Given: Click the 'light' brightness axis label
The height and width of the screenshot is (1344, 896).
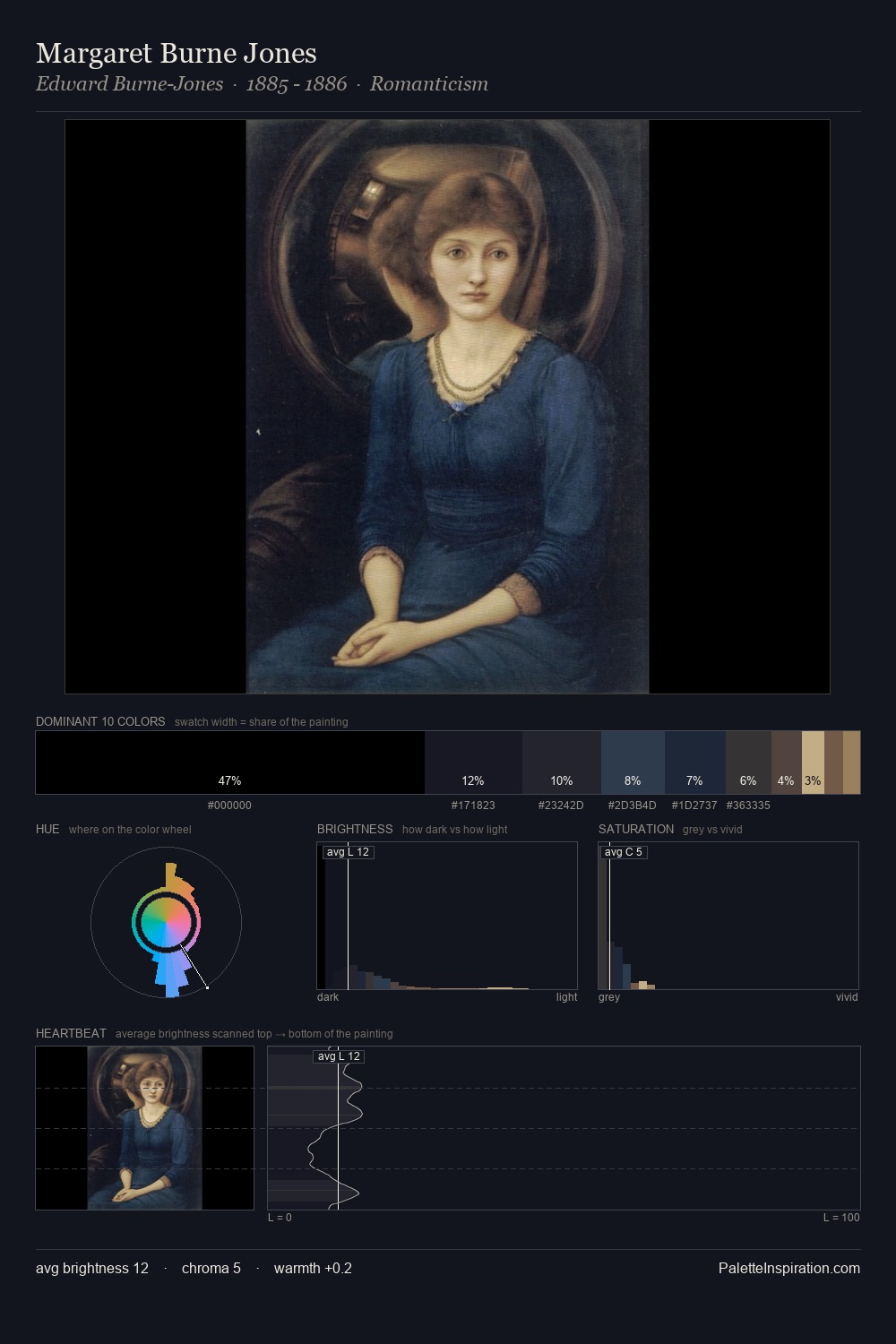Looking at the screenshot, I should [566, 997].
